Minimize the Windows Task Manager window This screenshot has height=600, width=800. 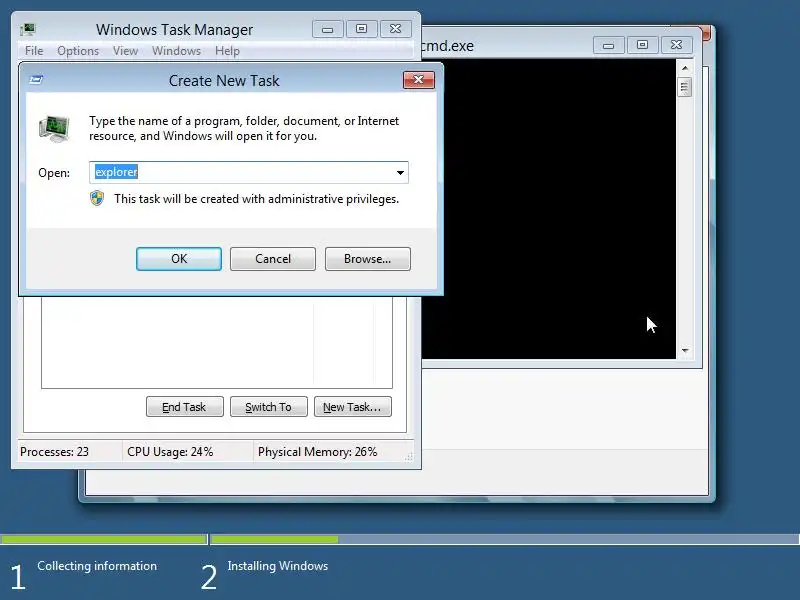click(328, 30)
